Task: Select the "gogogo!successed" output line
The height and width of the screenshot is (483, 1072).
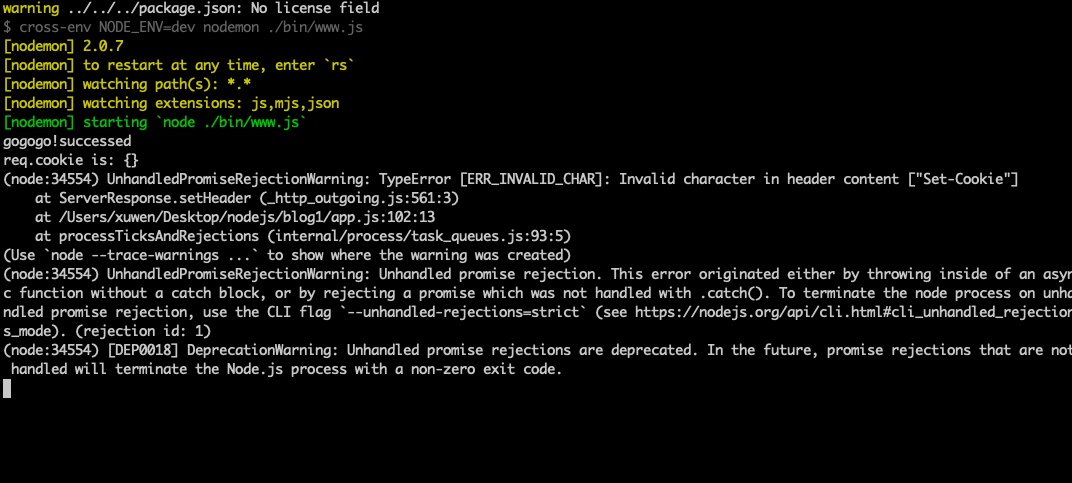Action: pos(67,141)
